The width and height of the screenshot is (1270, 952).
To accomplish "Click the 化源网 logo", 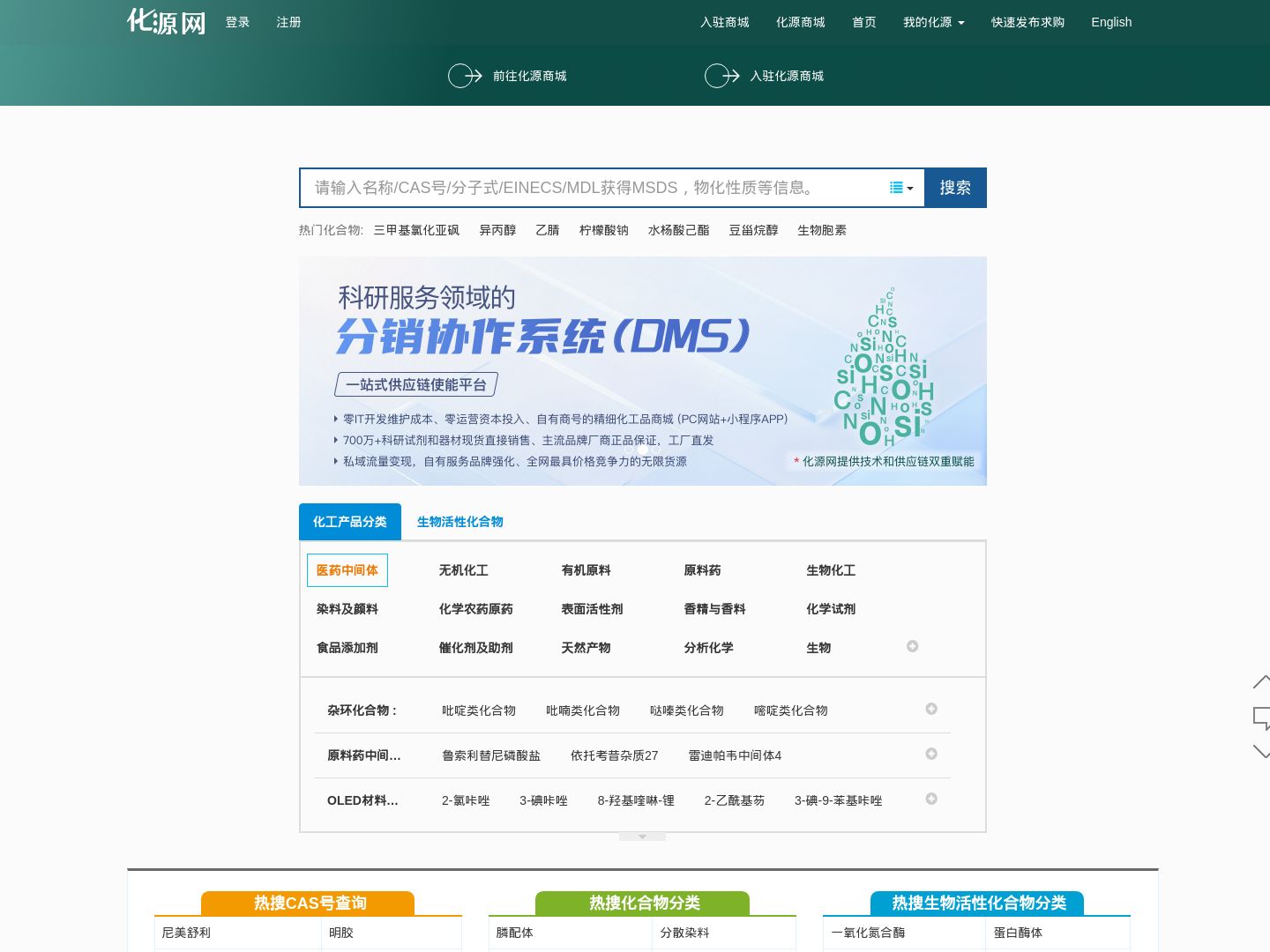I will 167,22.
